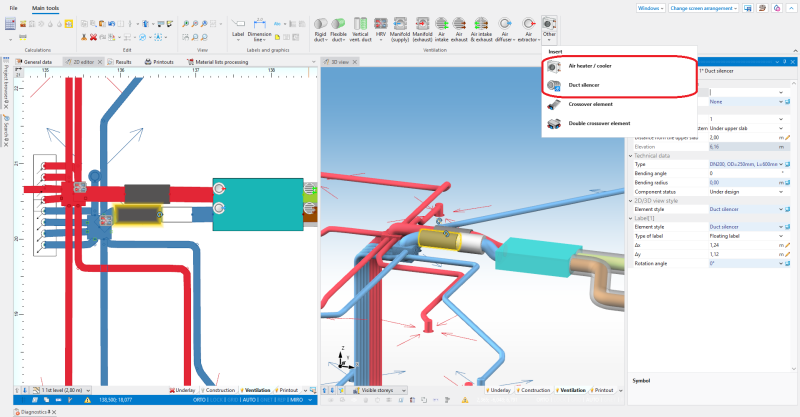The width and height of the screenshot is (800, 417).
Task: Close the 2D editor tab
Action: click(x=100, y=62)
